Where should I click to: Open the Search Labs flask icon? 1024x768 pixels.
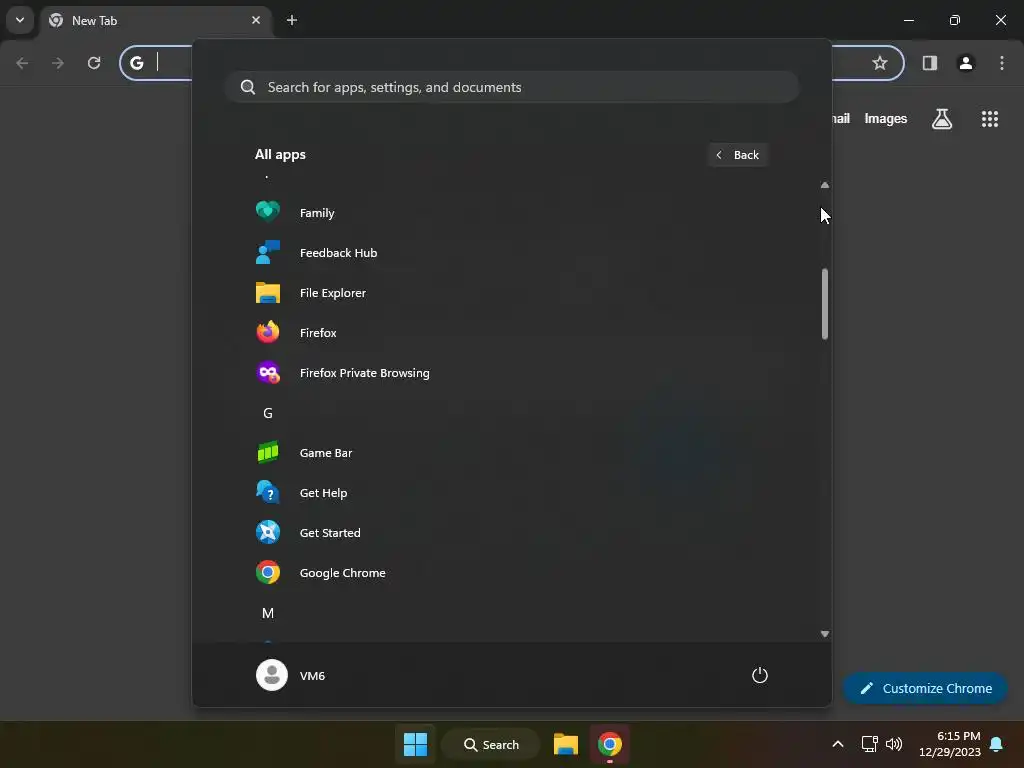click(942, 119)
